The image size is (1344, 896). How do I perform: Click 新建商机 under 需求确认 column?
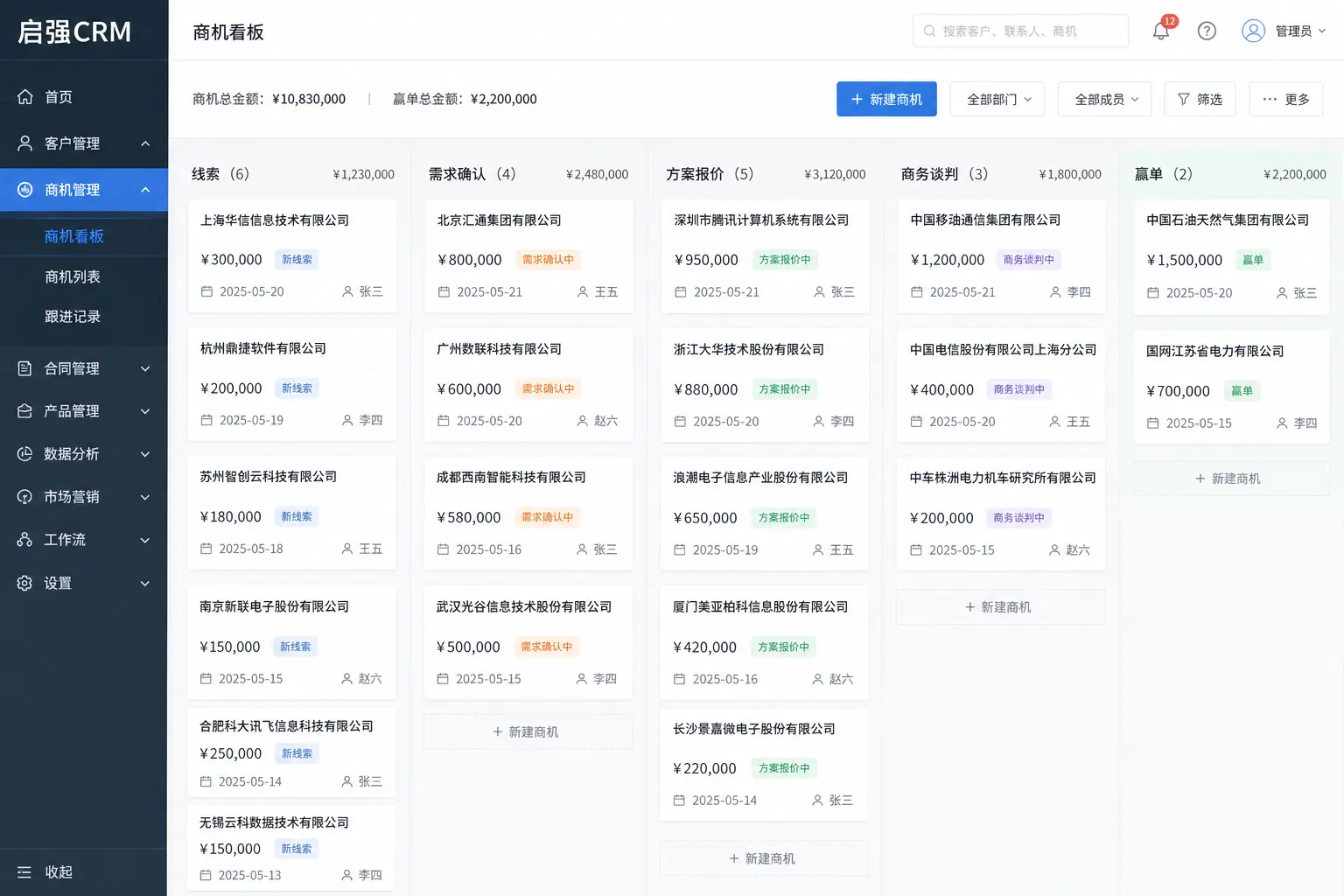(528, 731)
